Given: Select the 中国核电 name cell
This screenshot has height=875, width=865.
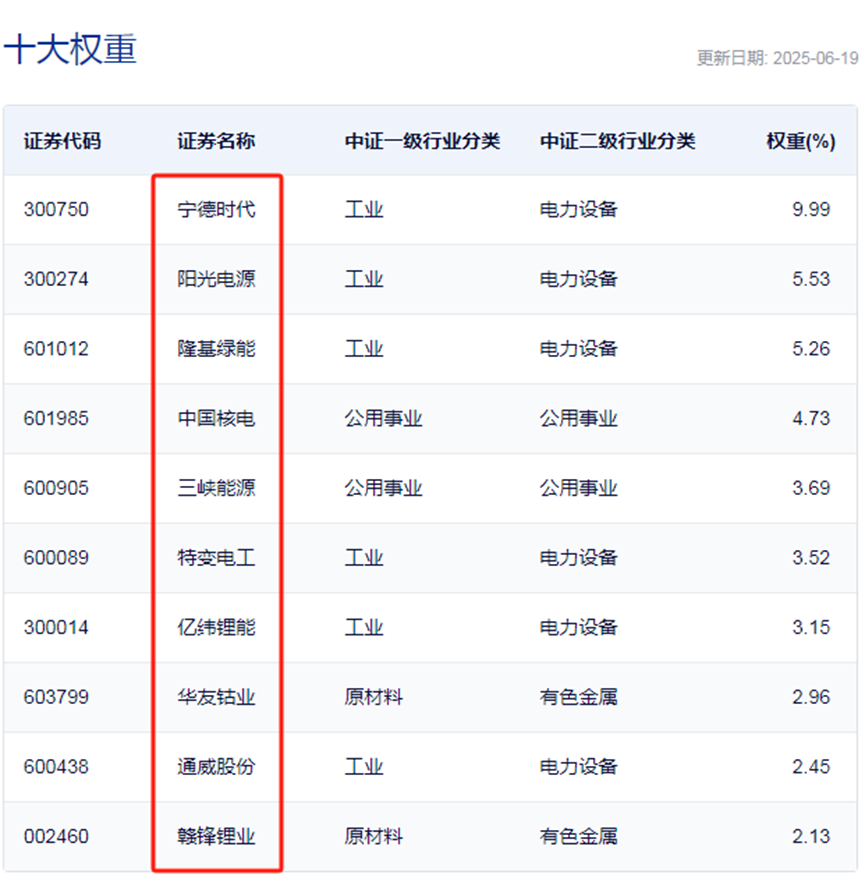Looking at the screenshot, I should 216,419.
